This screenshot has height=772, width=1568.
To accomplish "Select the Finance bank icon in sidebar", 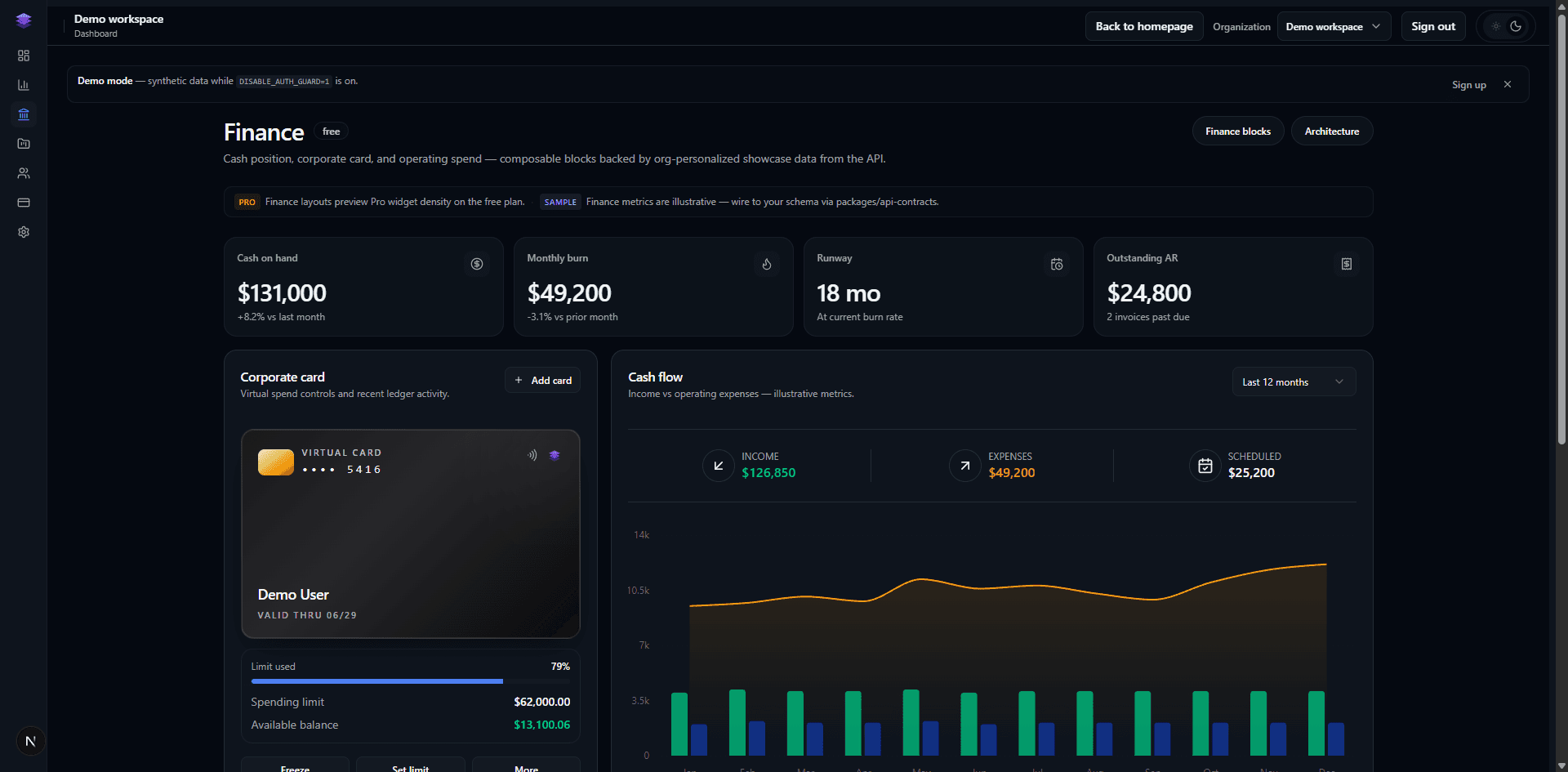I will (24, 114).
